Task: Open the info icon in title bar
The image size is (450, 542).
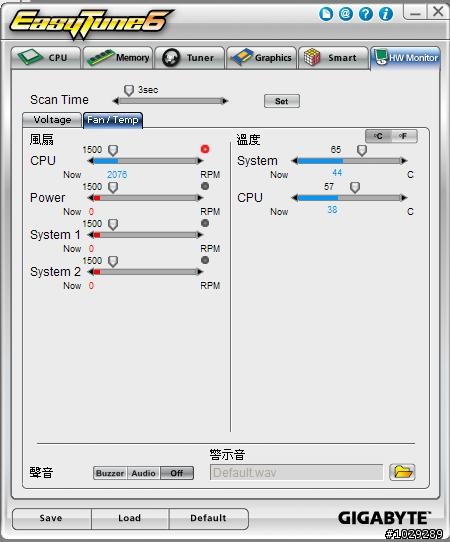Action: point(386,14)
